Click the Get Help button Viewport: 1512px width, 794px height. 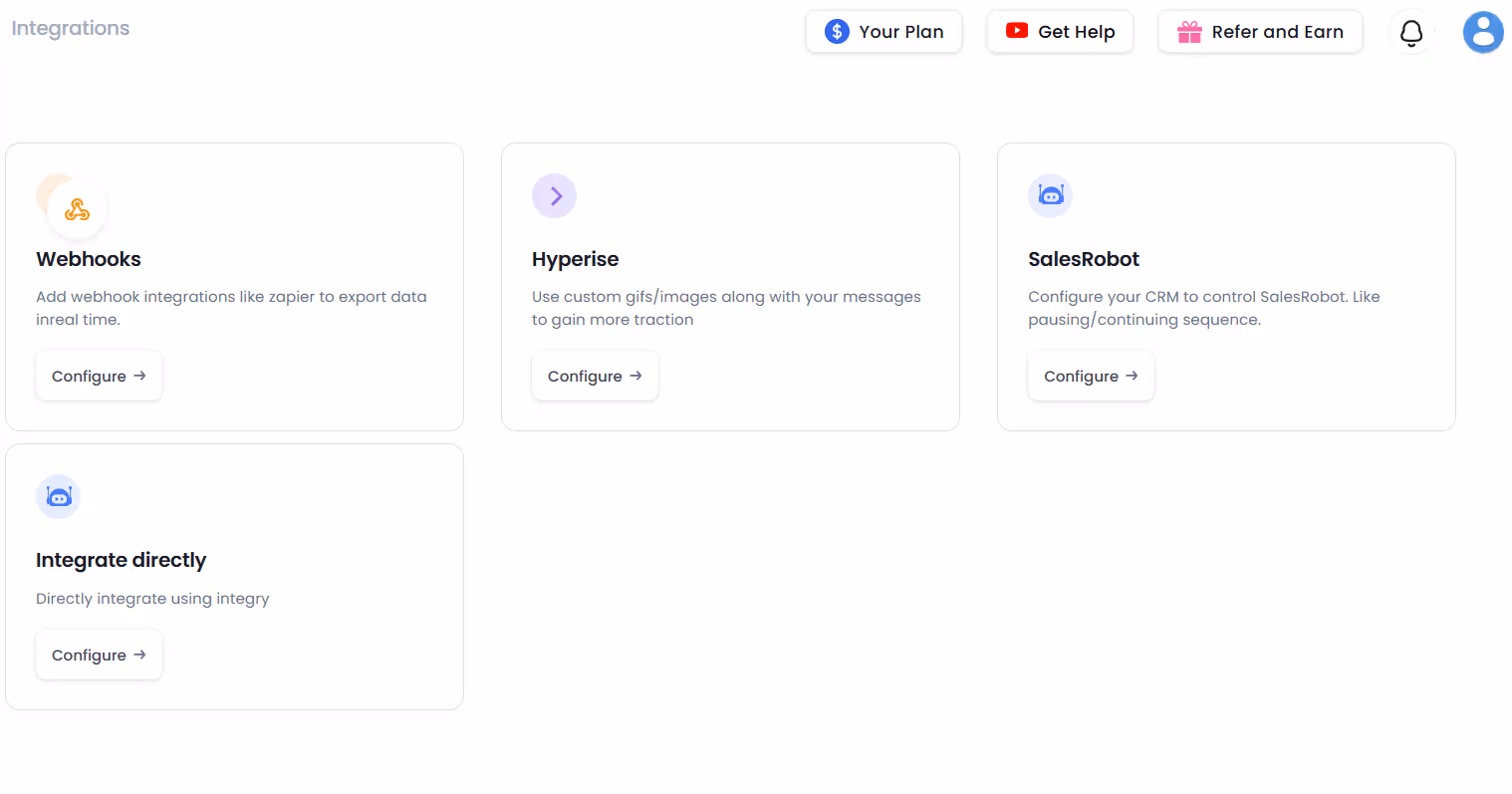(1060, 31)
